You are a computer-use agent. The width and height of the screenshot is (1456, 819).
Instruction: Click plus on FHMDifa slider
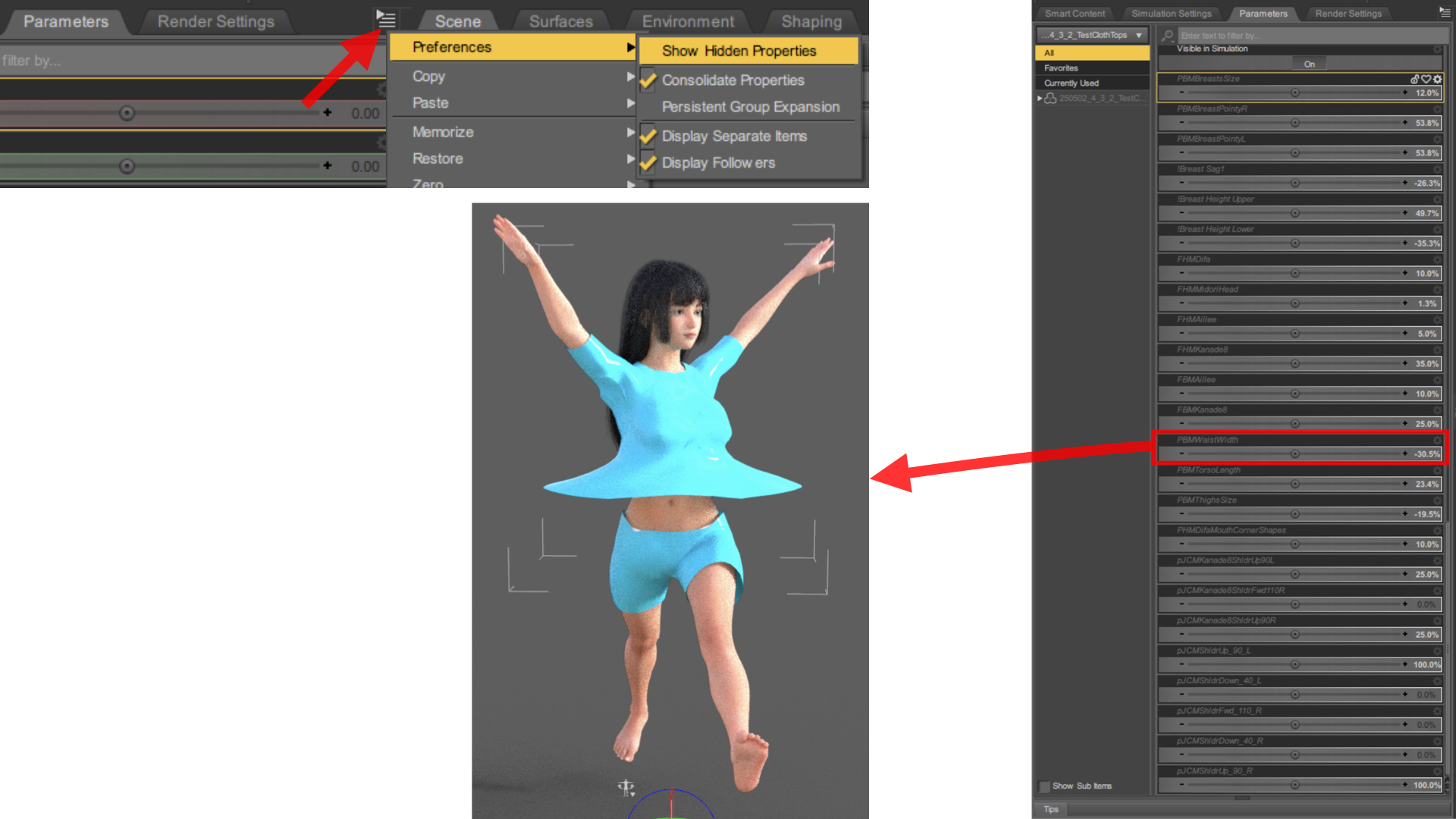point(1405,273)
